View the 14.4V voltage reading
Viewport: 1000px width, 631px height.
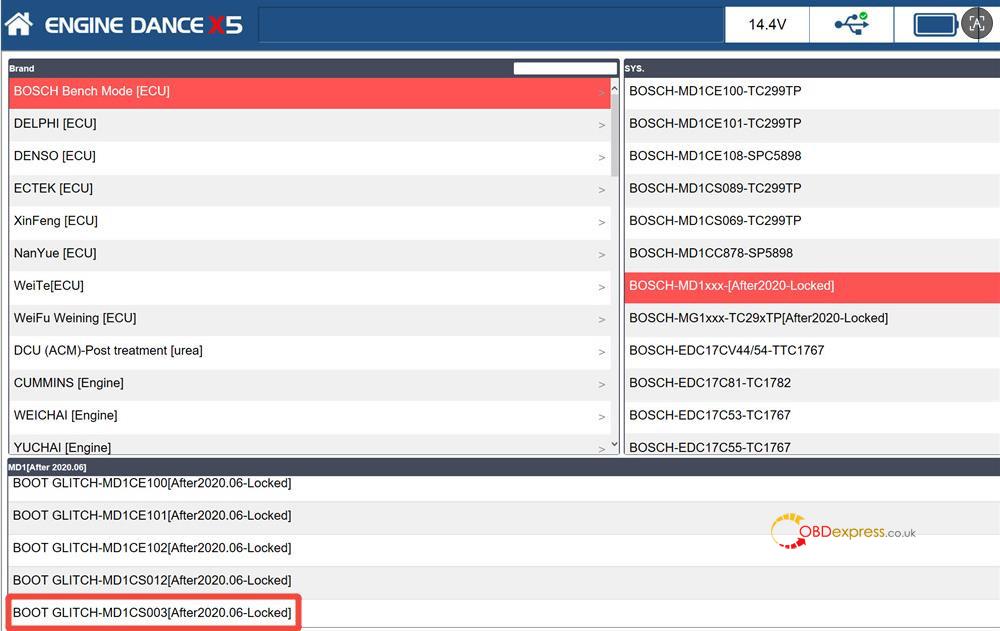767,24
